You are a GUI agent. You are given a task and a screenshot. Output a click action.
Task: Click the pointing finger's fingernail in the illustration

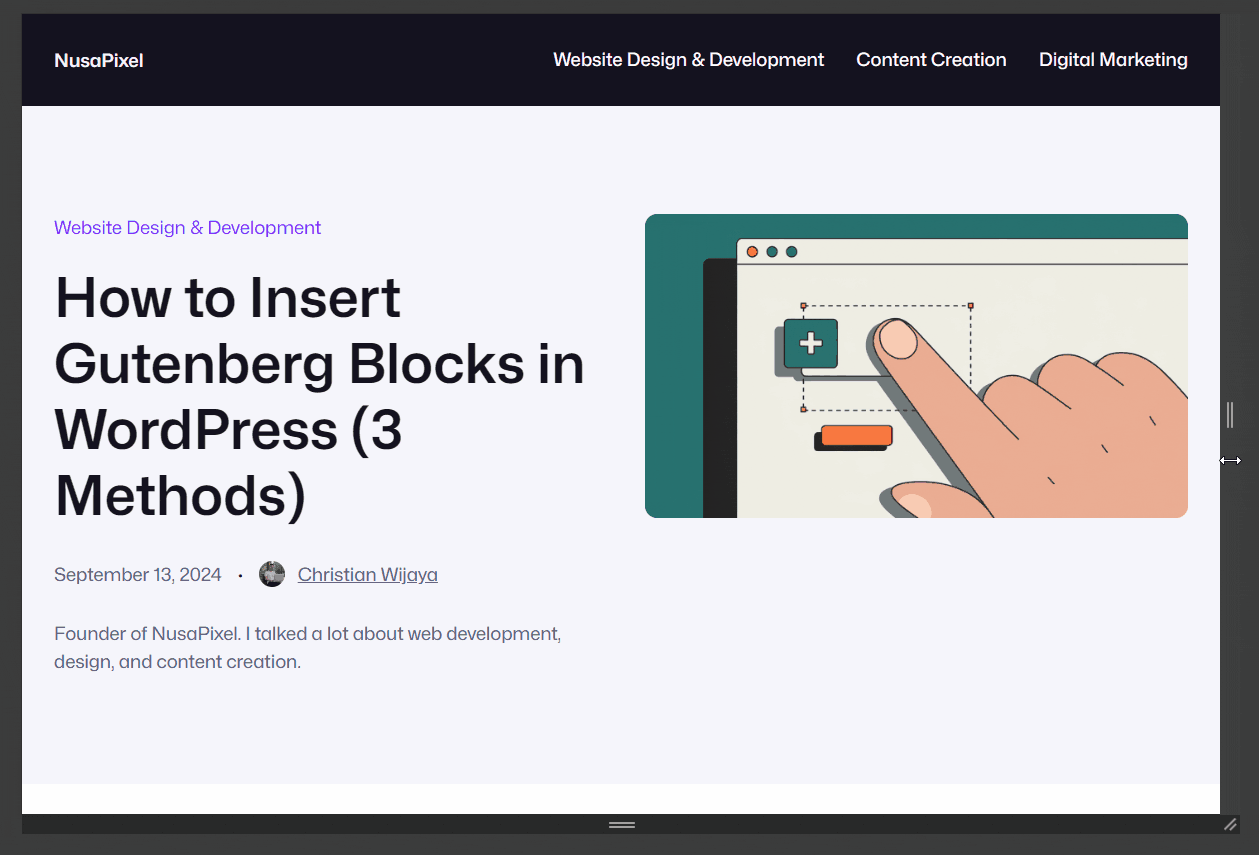coord(897,340)
